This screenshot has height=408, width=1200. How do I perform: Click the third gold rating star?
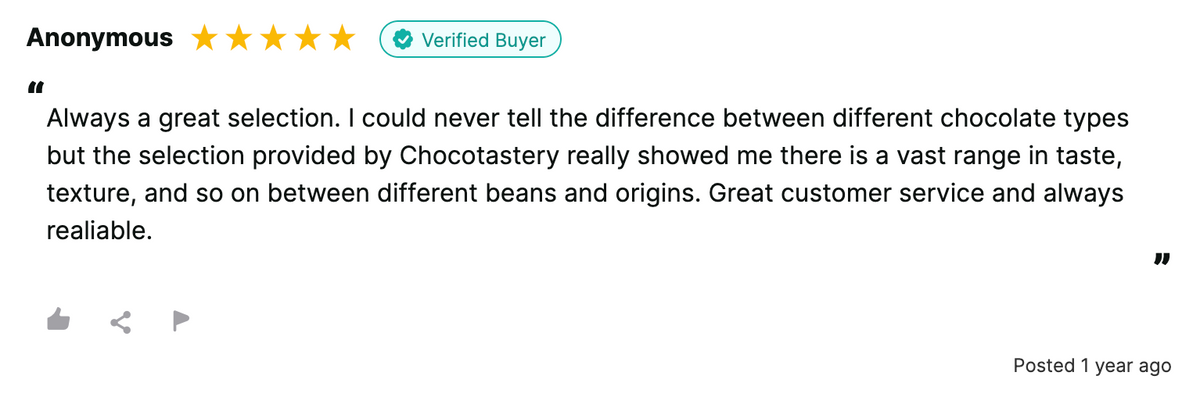(273, 39)
